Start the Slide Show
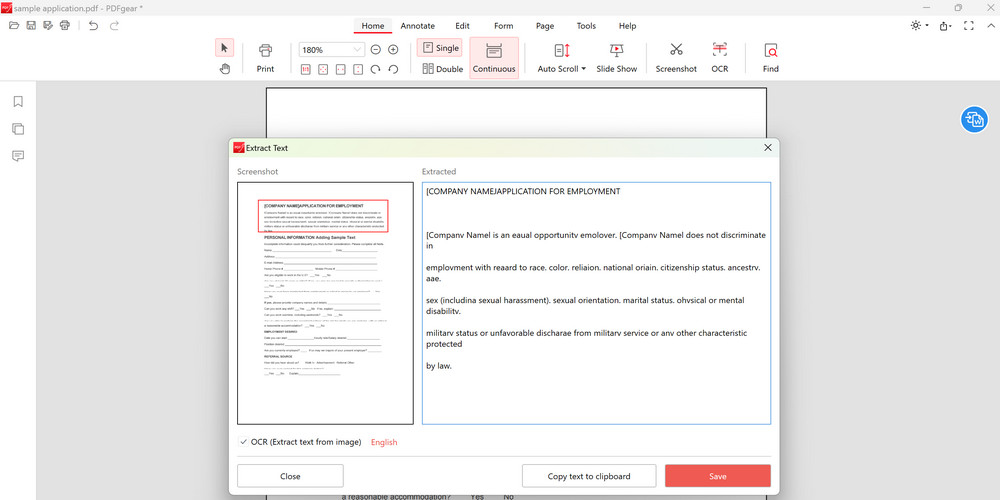The width and height of the screenshot is (1000, 500). pyautogui.click(x=617, y=57)
